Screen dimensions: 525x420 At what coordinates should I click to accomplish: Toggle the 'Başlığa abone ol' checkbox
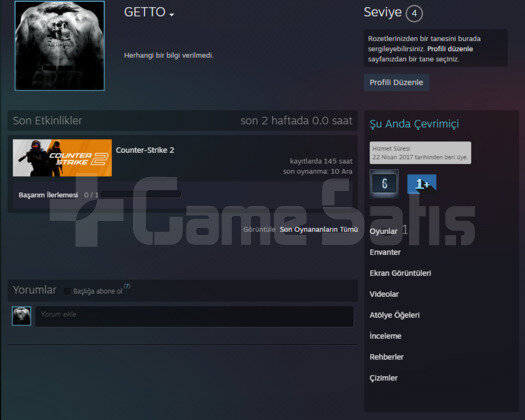click(x=67, y=291)
